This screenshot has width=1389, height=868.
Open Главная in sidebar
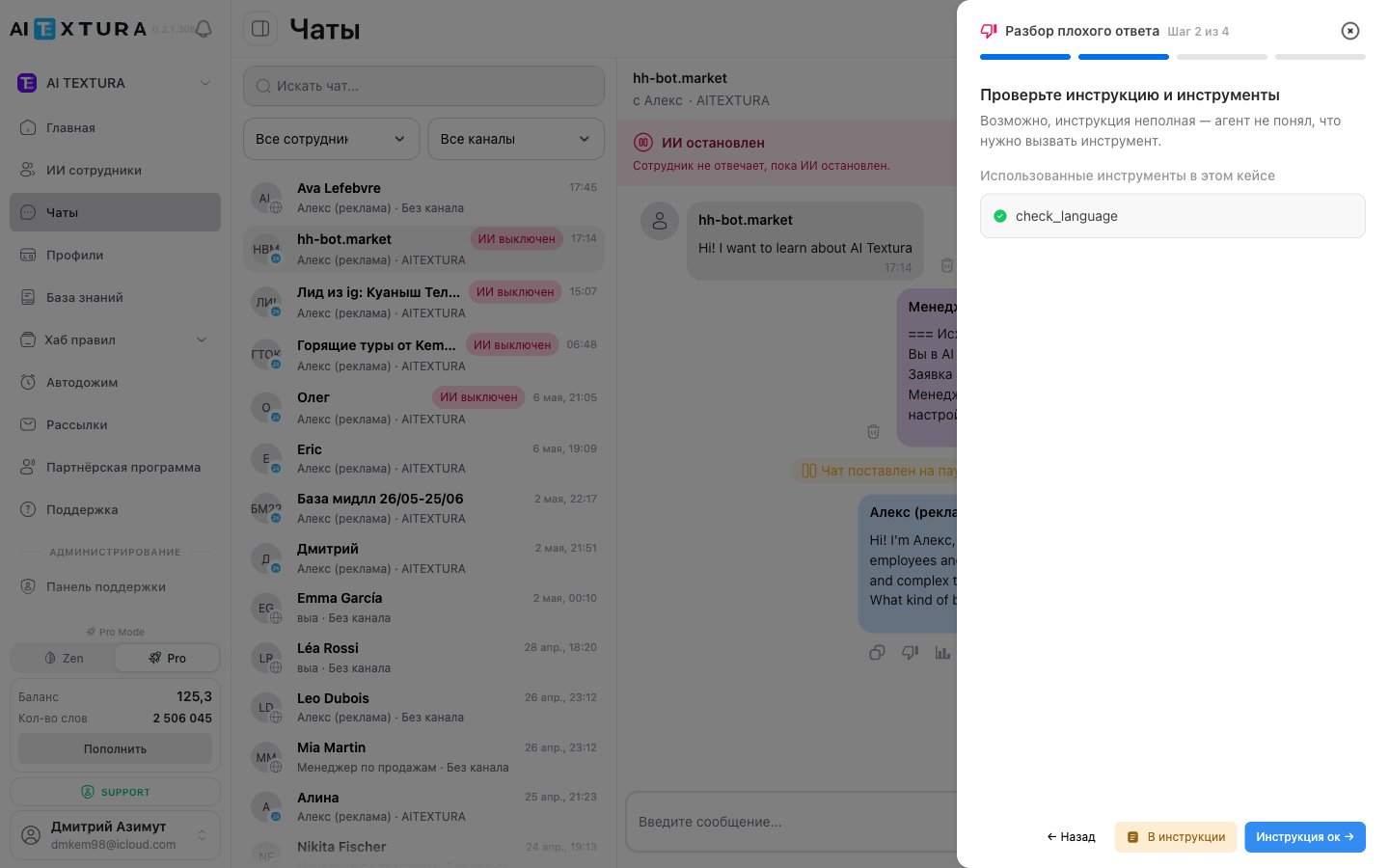click(x=115, y=127)
